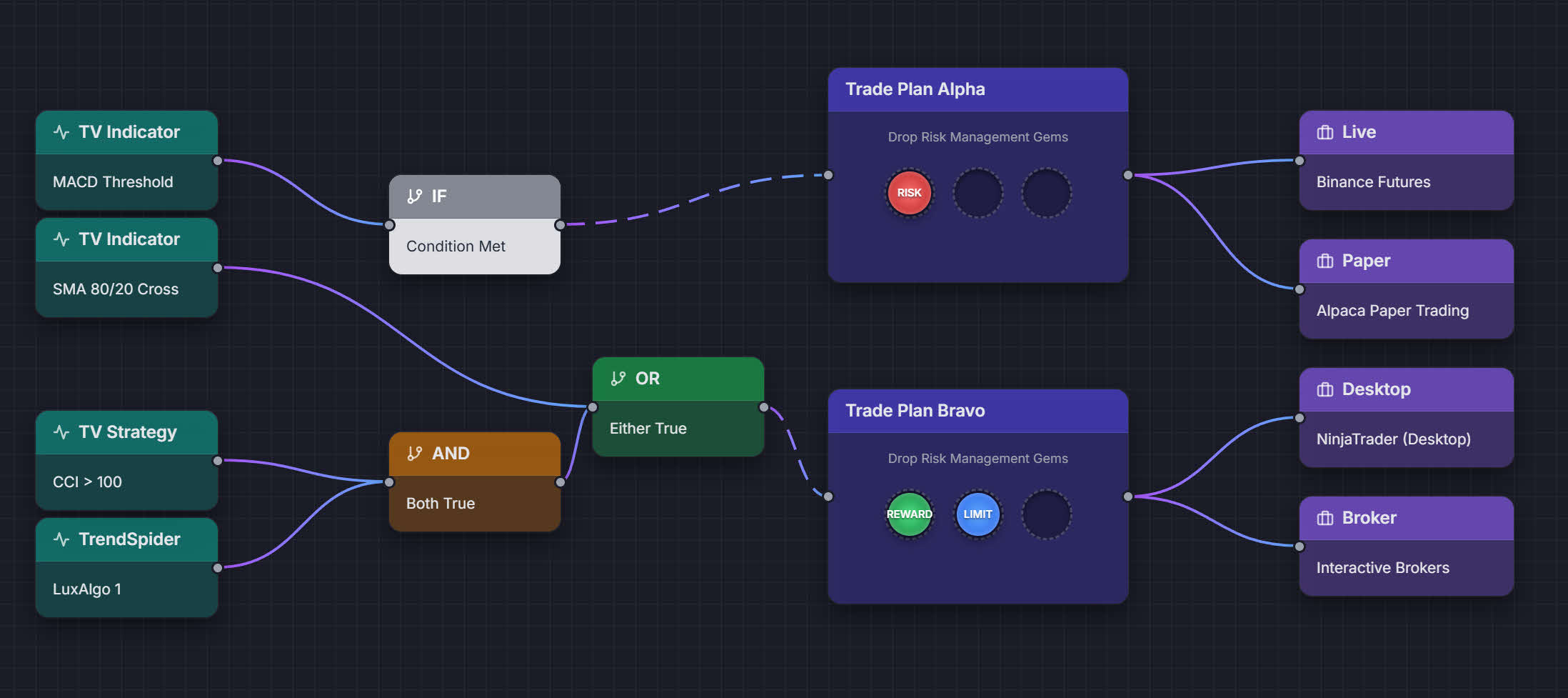Click the IF node output port
The height and width of the screenshot is (698, 1568).
pos(561,225)
